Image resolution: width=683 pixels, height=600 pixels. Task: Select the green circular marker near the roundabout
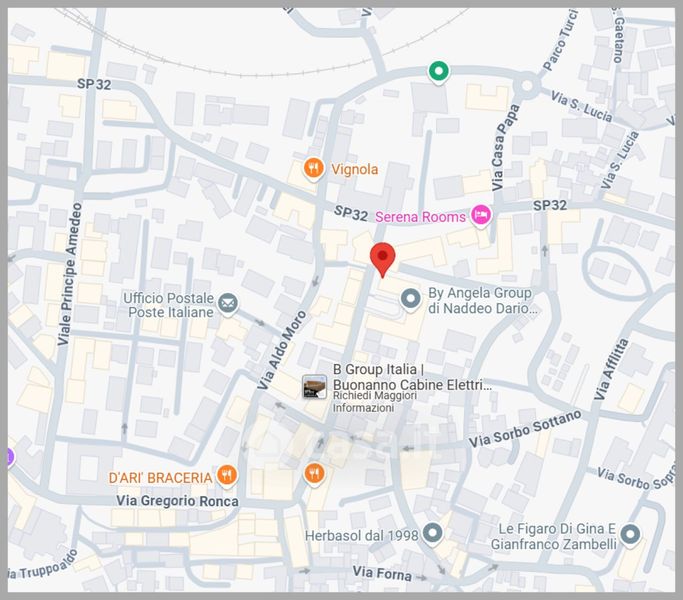(437, 71)
